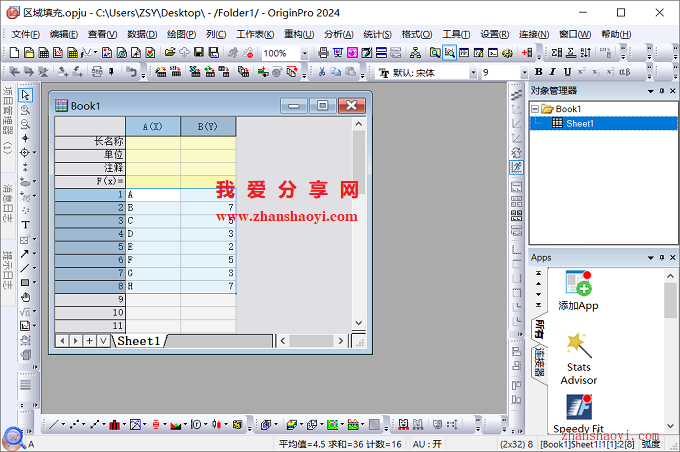Toggle superscript x² formatting
This screenshot has width=680, height=452.
582,72
